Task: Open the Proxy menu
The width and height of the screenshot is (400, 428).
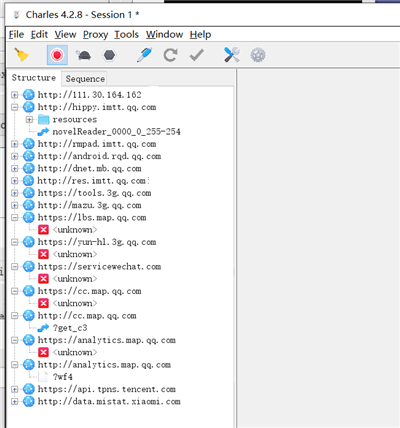Action: tap(95, 34)
